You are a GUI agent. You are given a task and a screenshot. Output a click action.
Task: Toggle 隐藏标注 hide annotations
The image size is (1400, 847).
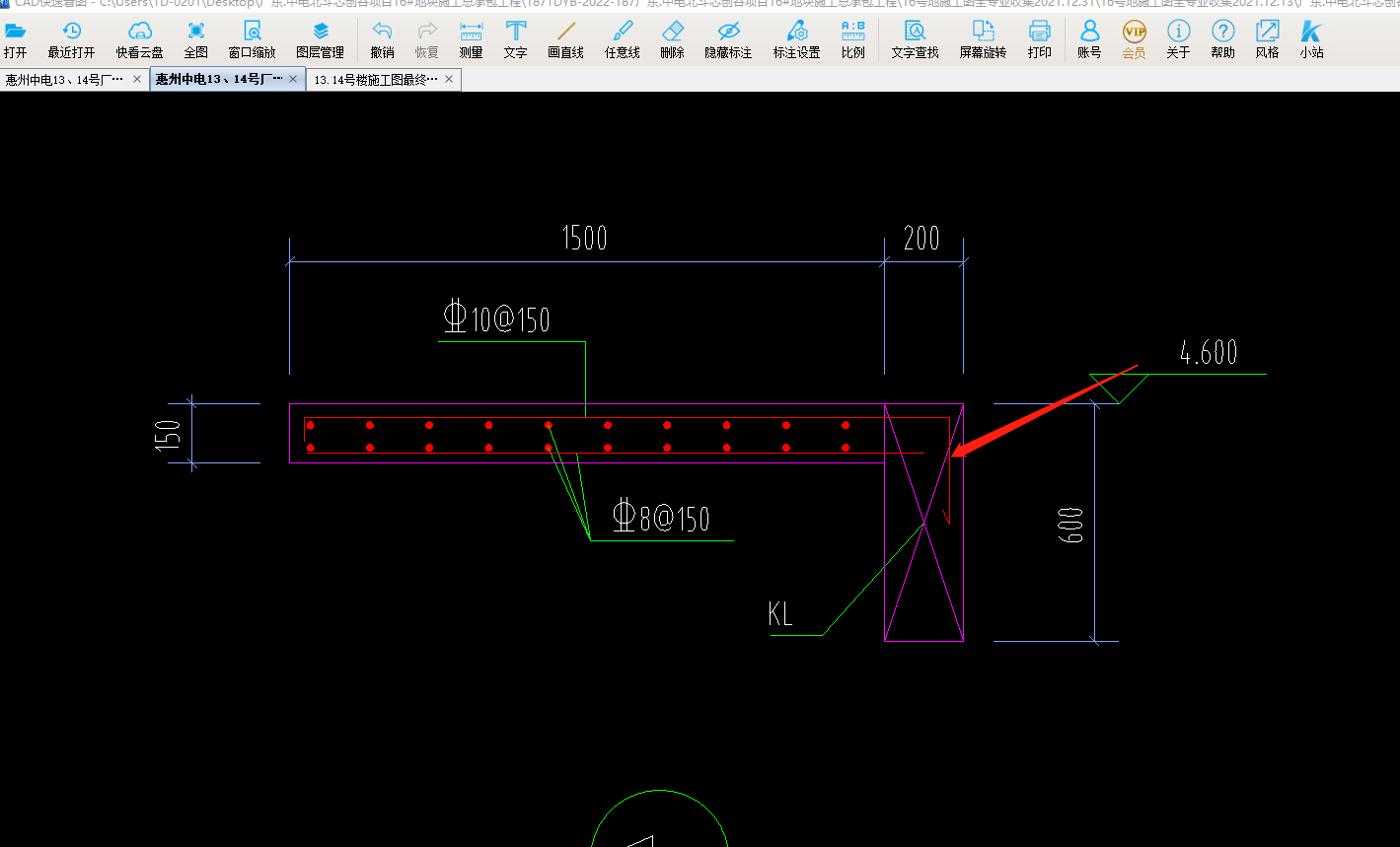coord(728,40)
